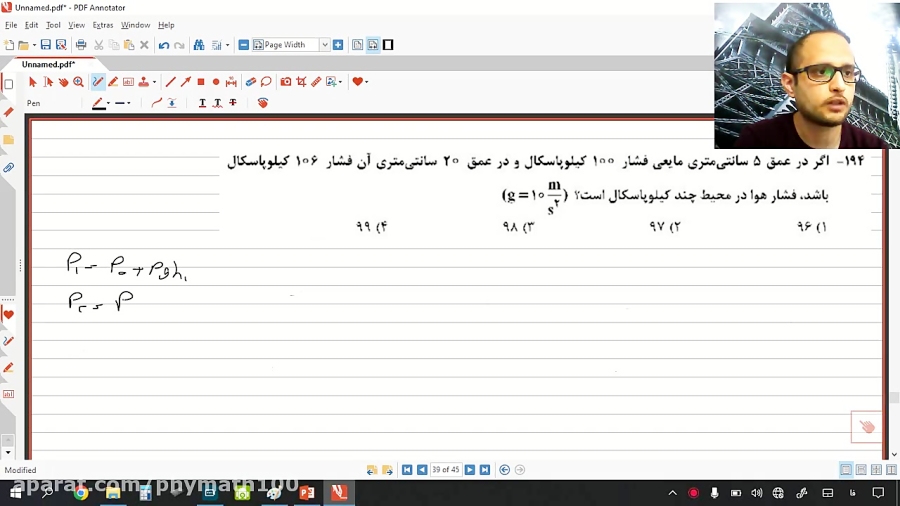Viewport: 900px width, 506px height.
Task: Select the Marker highlighter tool
Action: tap(113, 82)
